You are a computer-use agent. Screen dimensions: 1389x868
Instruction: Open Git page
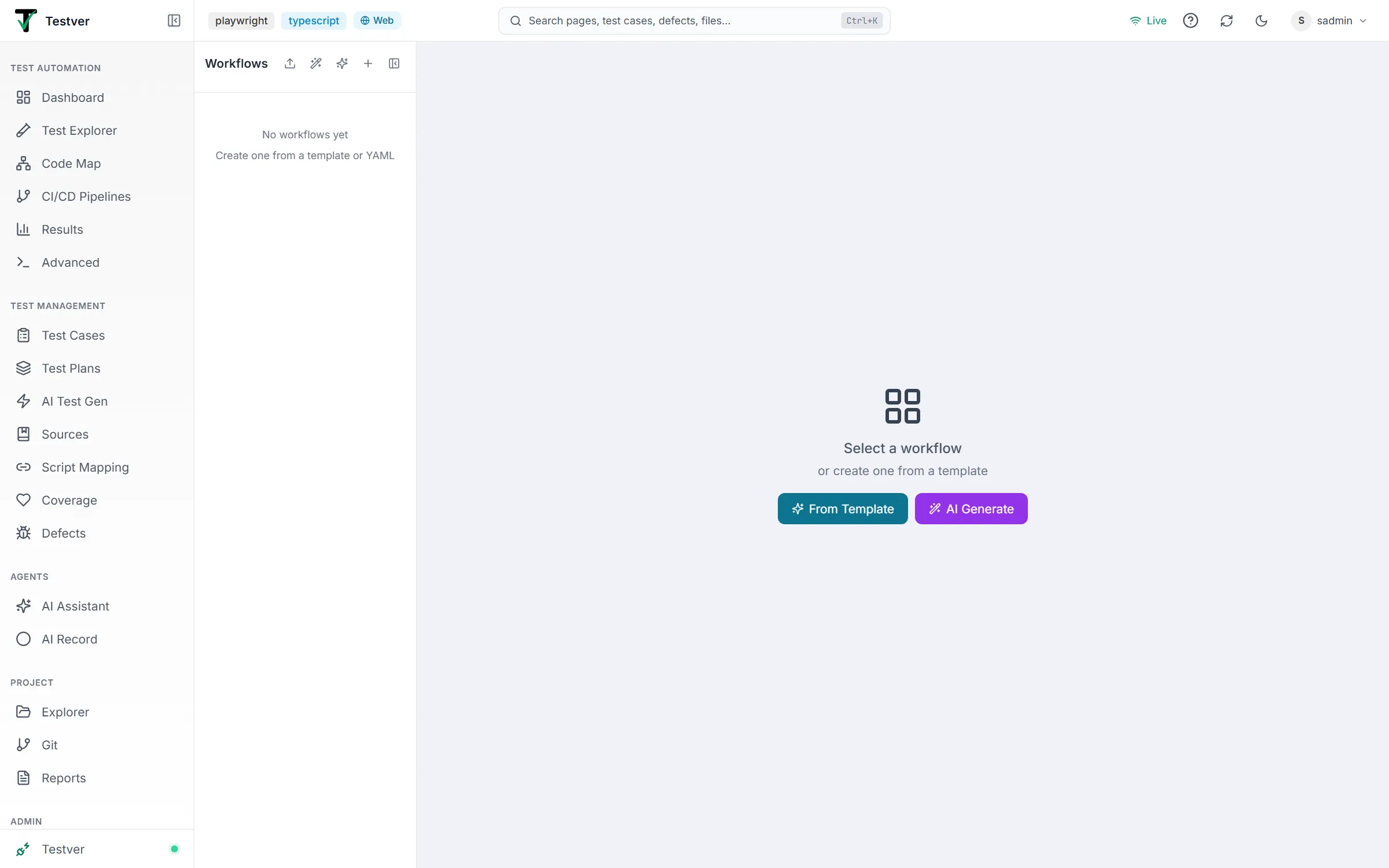[97, 745]
